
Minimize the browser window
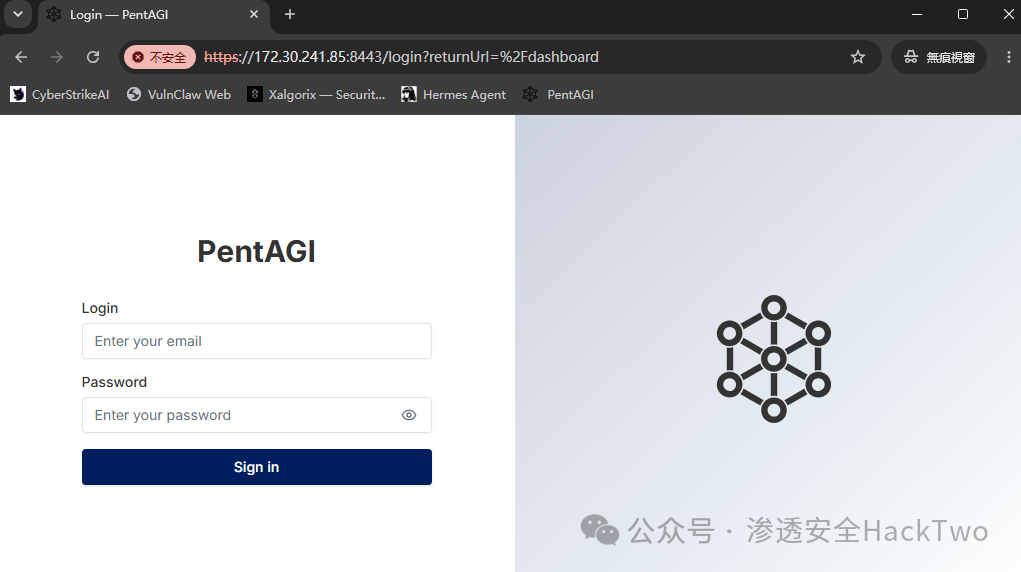pyautogui.click(x=917, y=14)
